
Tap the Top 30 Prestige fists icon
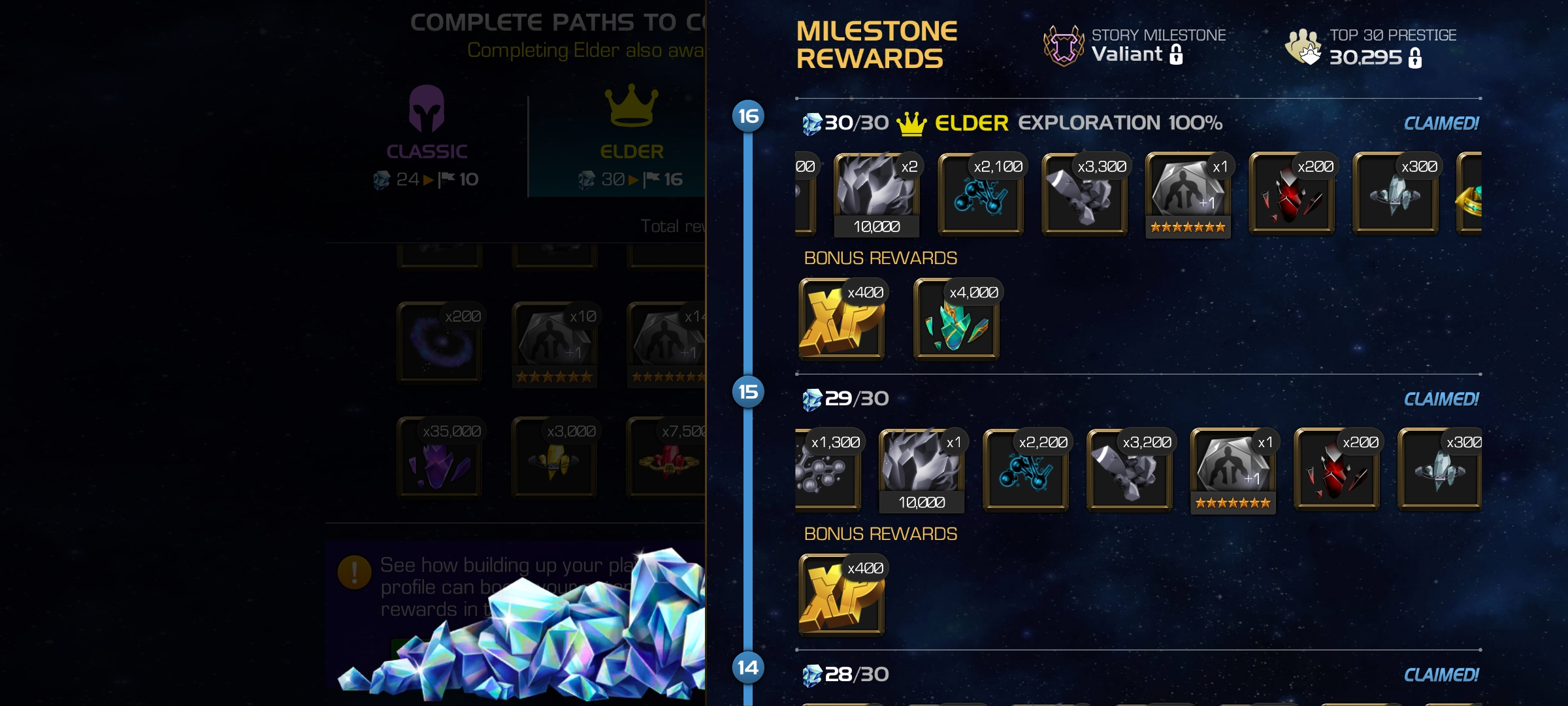1305,46
